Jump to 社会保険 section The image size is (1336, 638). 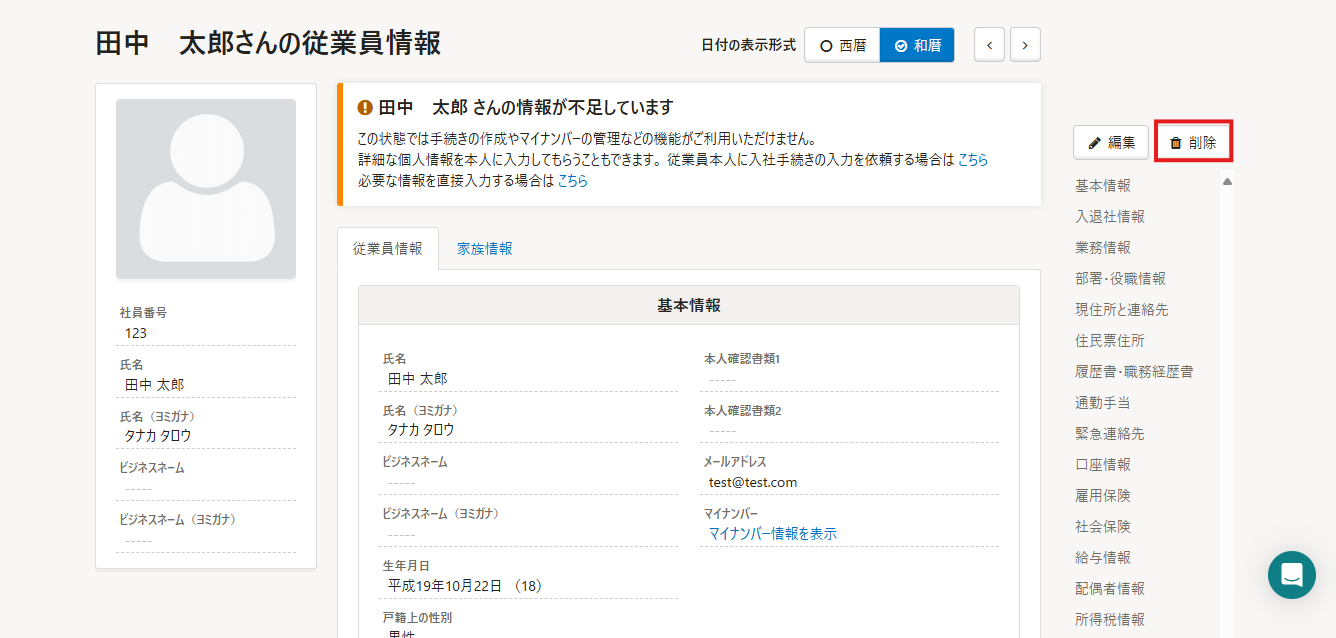(x=1103, y=527)
